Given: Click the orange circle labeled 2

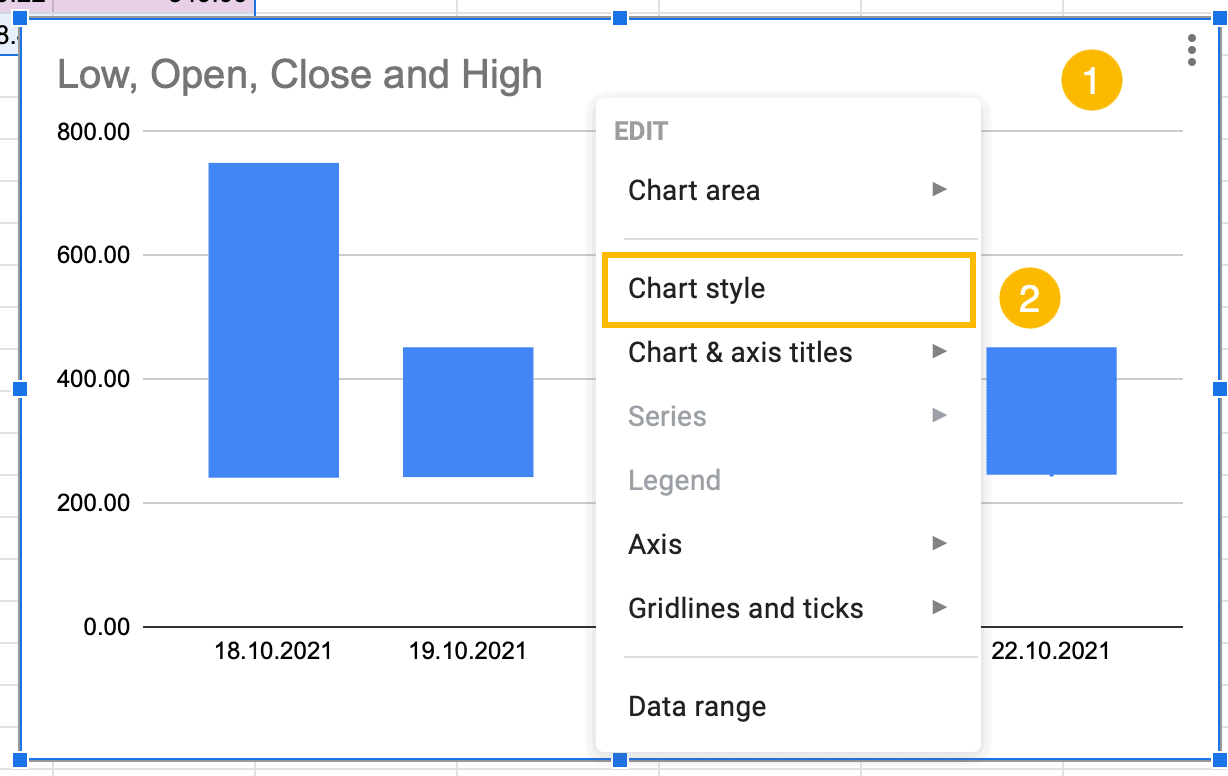Looking at the screenshot, I should [1030, 297].
